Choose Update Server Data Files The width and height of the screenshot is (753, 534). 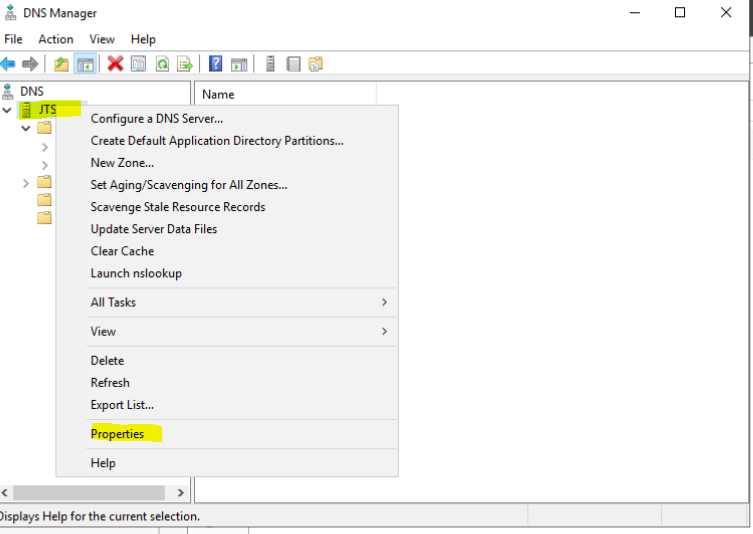227,229
